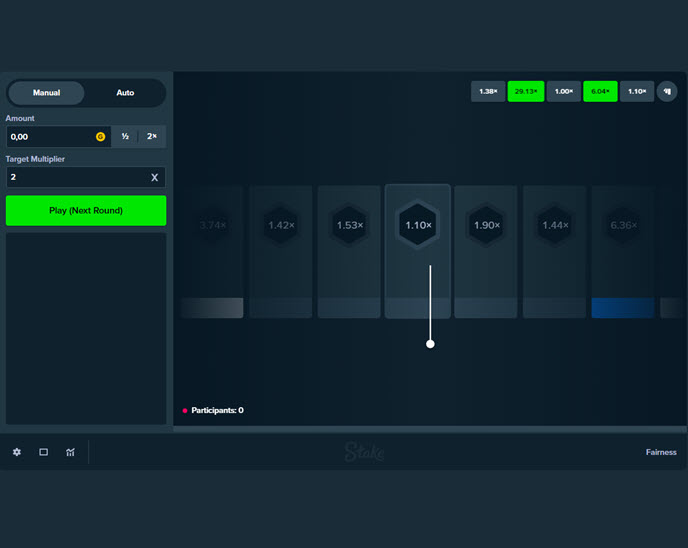Image resolution: width=688 pixels, height=548 pixels.
Task: Clear target multiplier with X icon
Action: (x=154, y=177)
